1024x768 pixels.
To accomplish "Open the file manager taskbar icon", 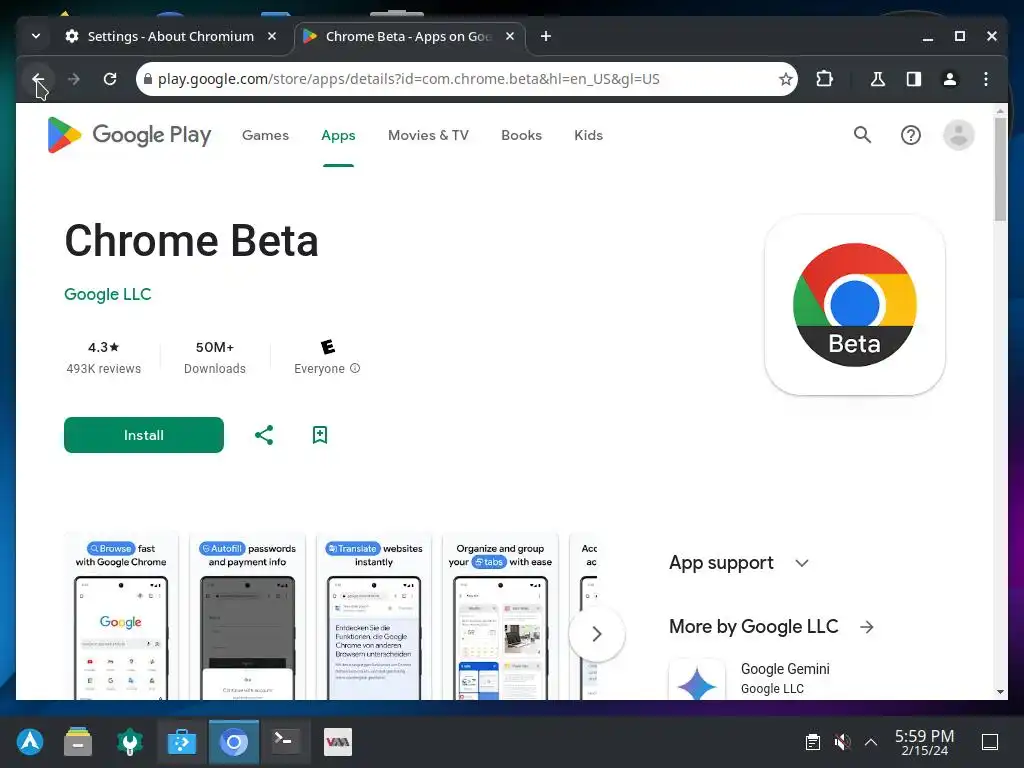I will (78, 742).
